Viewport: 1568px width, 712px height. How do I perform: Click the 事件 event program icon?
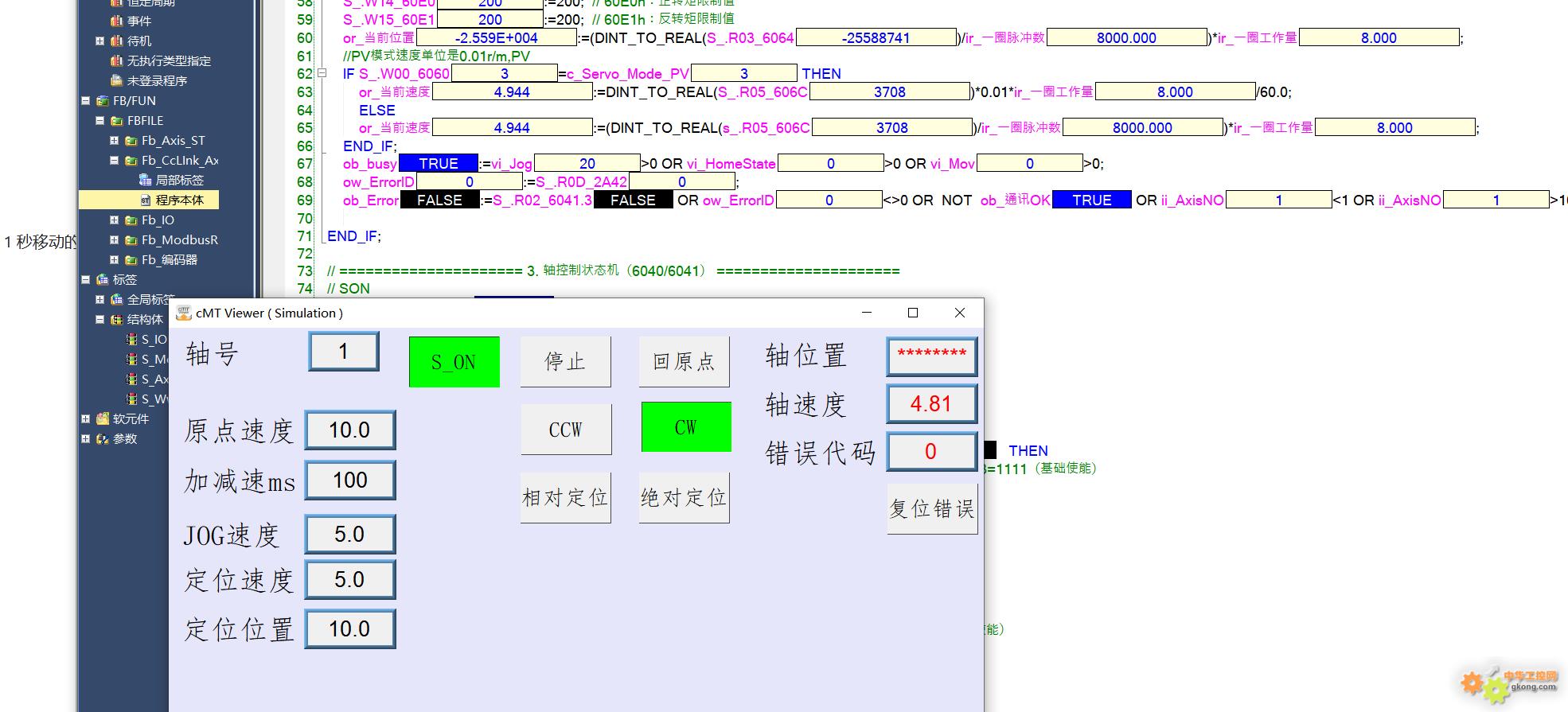tap(116, 21)
